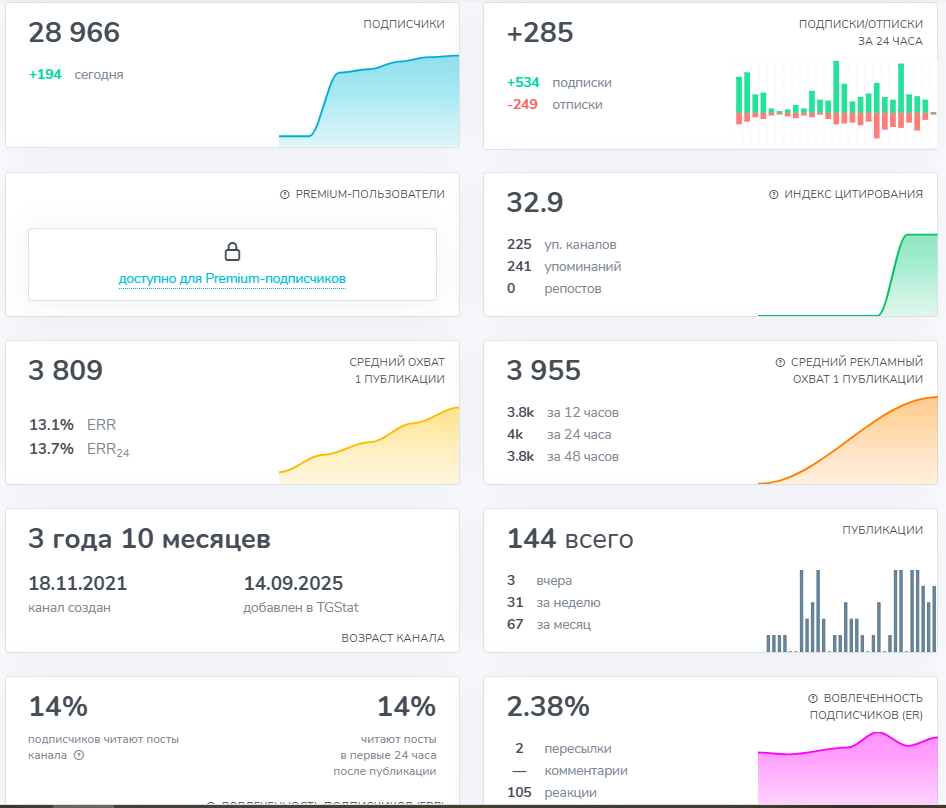
Task: Click '3 года 10 месяцев' channel age heading
Action: point(149,540)
